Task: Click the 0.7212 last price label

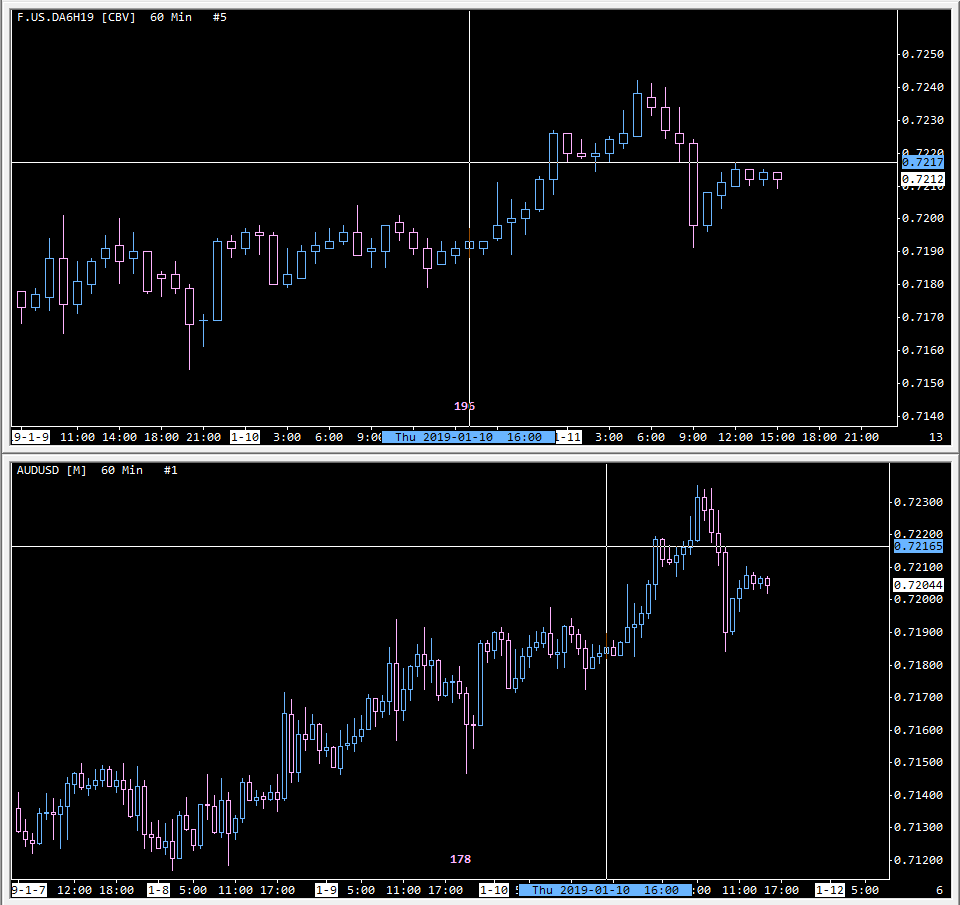Action: pos(923,179)
